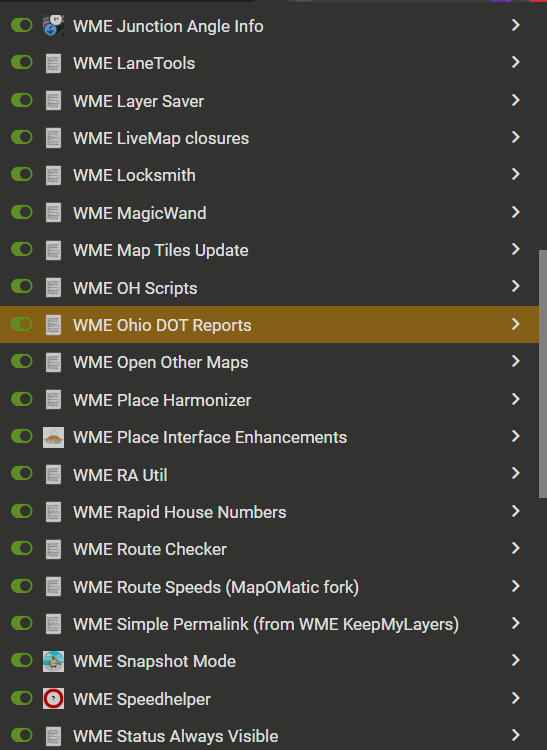Viewport: 547px width, 750px height.
Task: Open WME RA Util submenu chevron
Action: point(515,474)
